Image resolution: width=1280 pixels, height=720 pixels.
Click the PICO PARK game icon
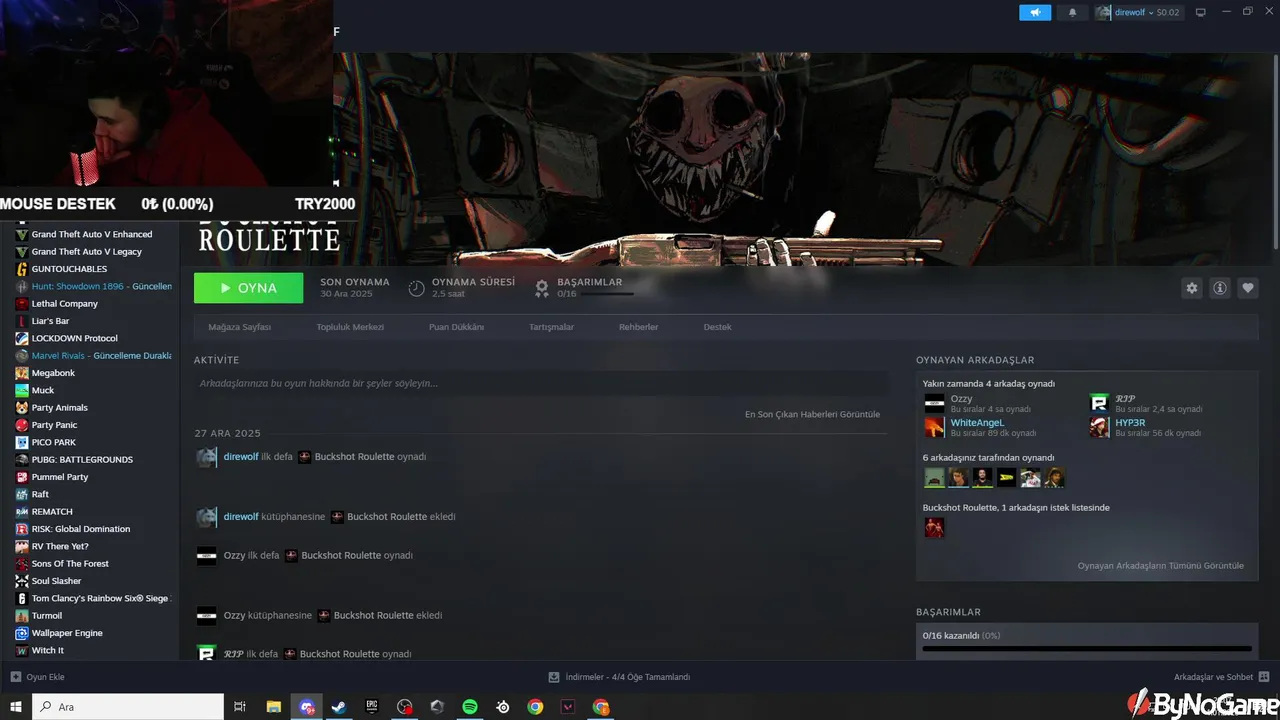22,442
